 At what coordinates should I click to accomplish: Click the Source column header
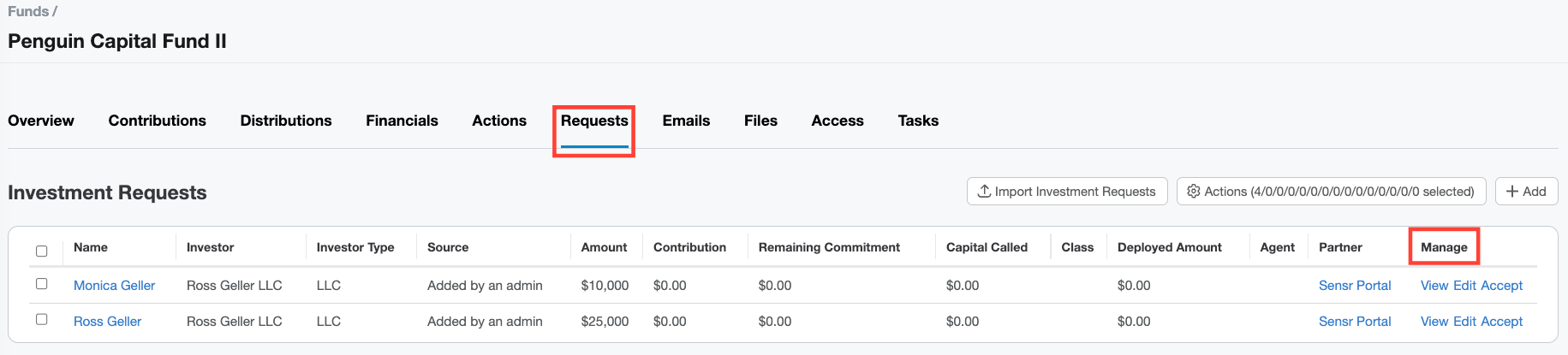pyautogui.click(x=448, y=247)
